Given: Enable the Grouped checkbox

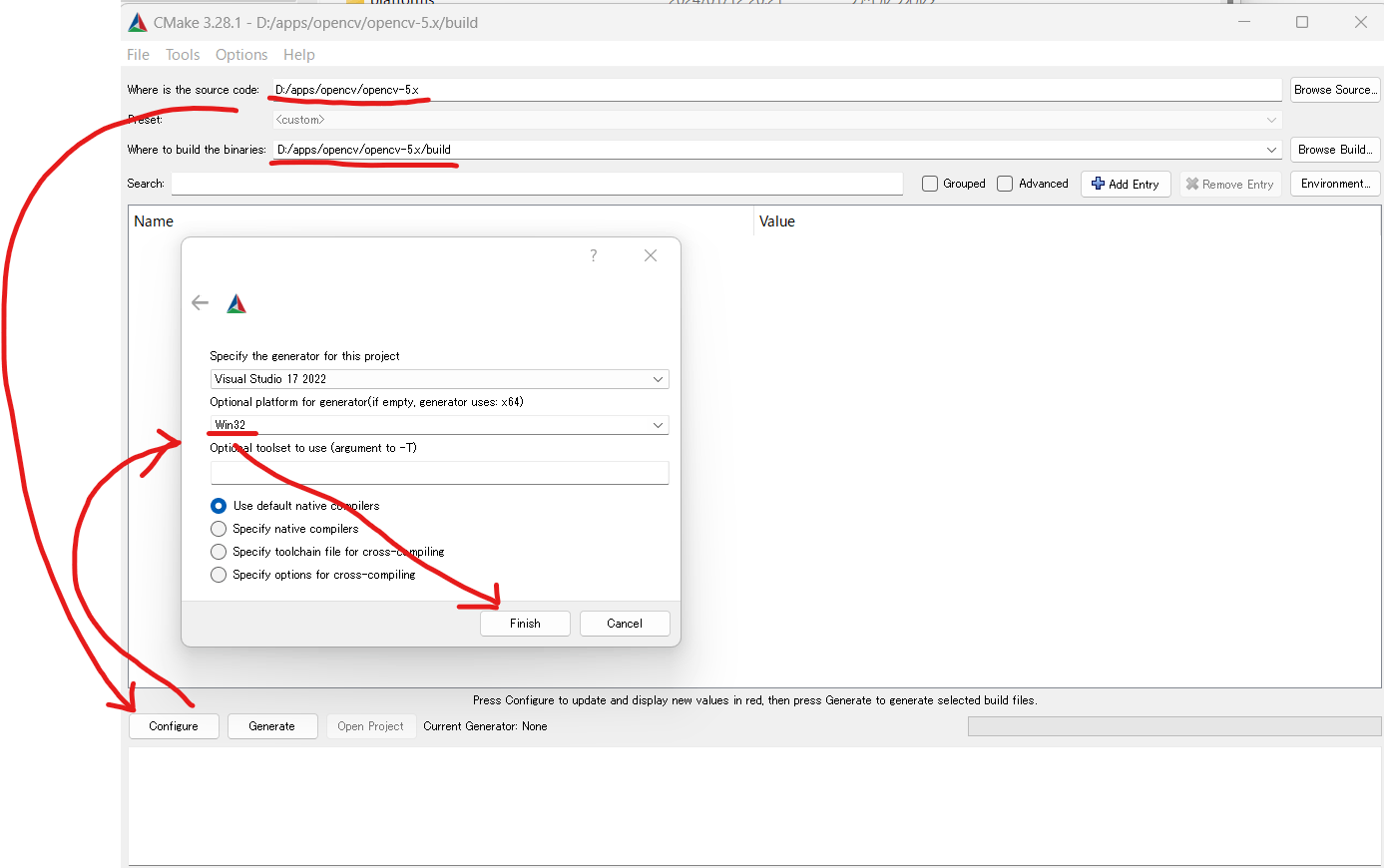Looking at the screenshot, I should tap(930, 184).
